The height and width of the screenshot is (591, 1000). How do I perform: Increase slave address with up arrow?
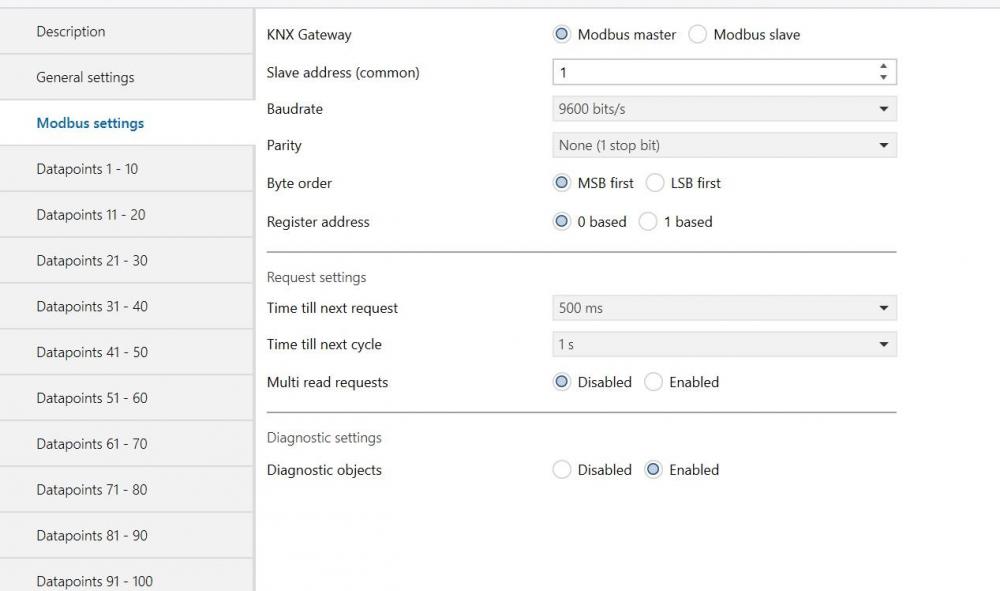[883, 67]
